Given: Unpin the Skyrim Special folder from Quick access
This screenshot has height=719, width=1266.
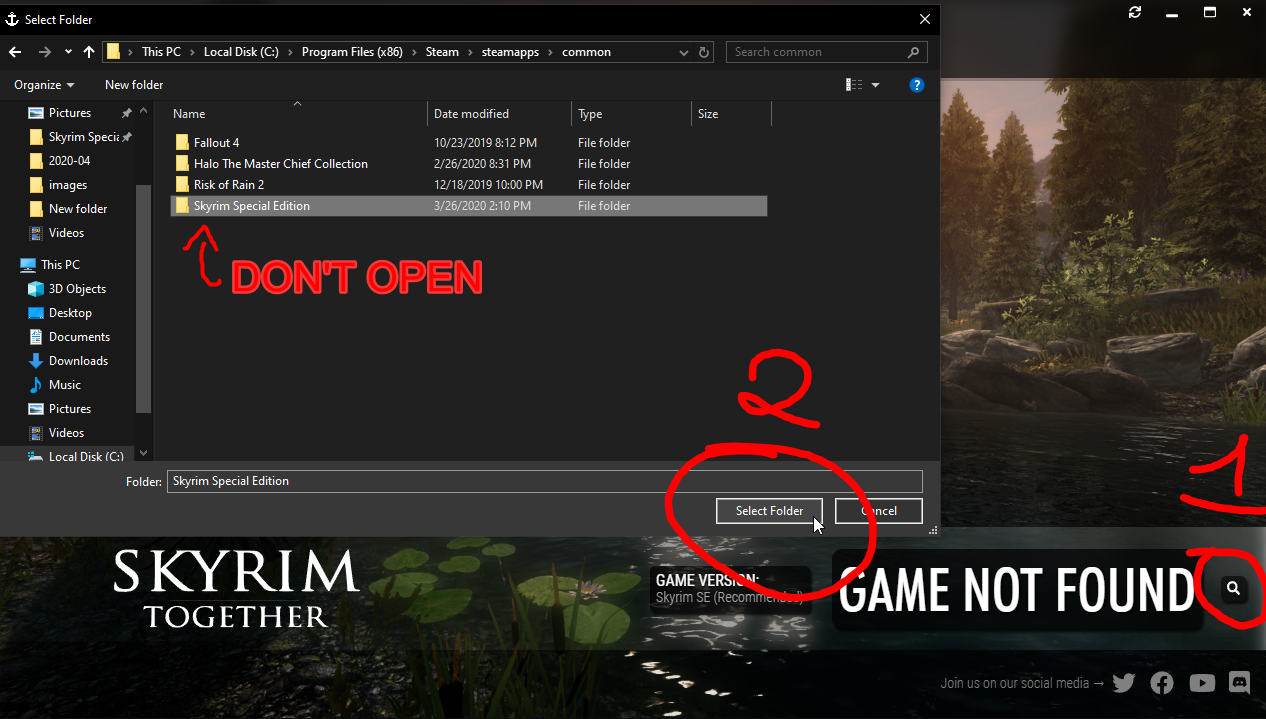Looking at the screenshot, I should 128,136.
